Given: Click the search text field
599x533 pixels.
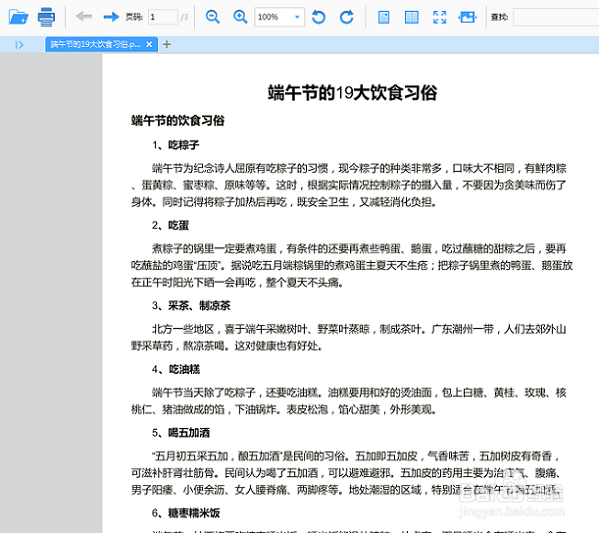Looking at the screenshot, I should [556, 17].
